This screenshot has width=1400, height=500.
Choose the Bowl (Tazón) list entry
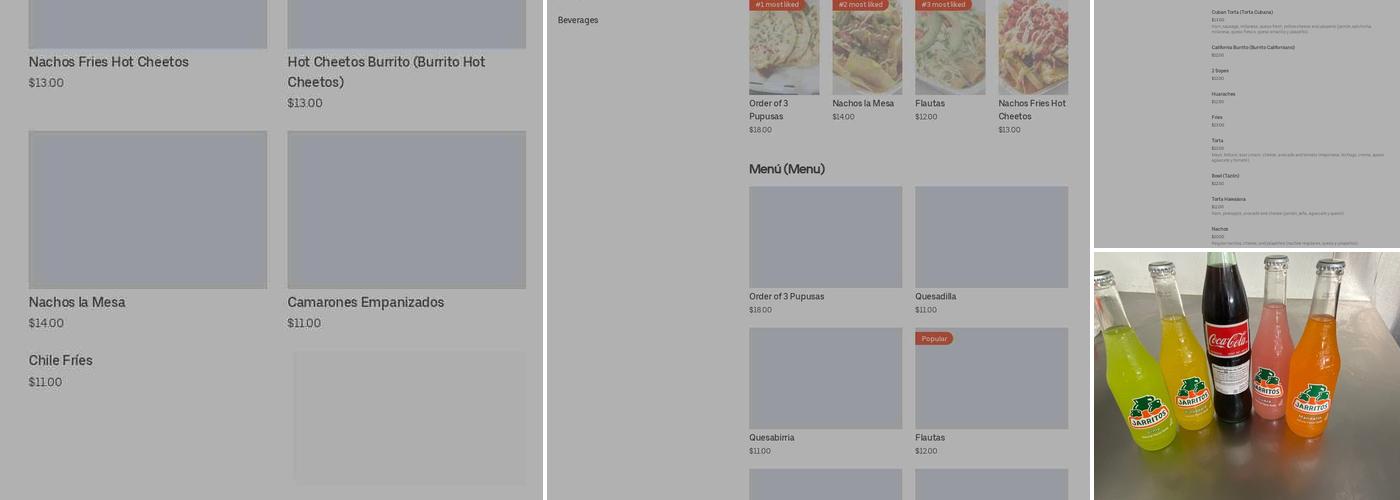[x=1225, y=176]
